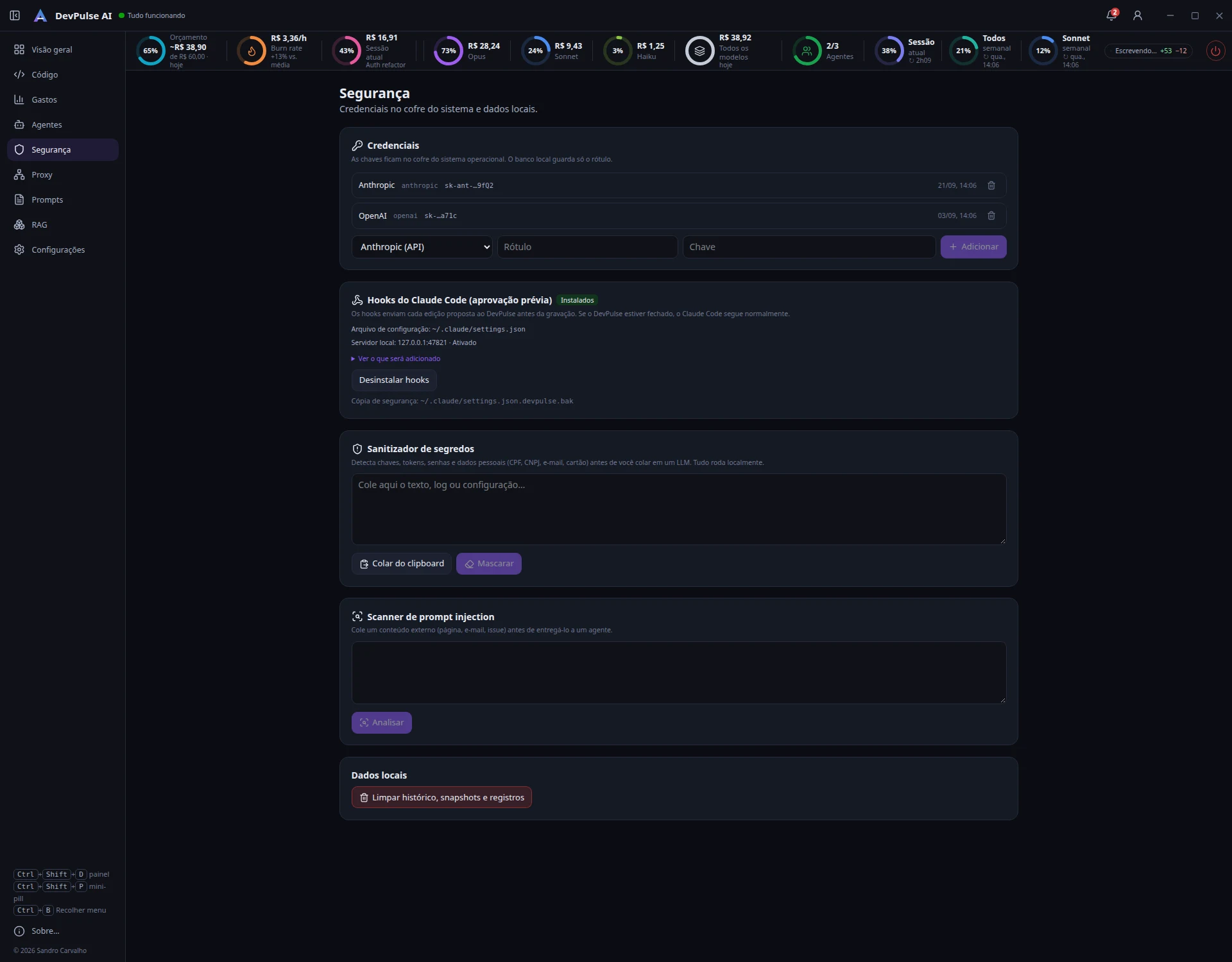This screenshot has width=1232, height=962.
Task: Open Visão geral in the sidebar
Action: click(63, 49)
